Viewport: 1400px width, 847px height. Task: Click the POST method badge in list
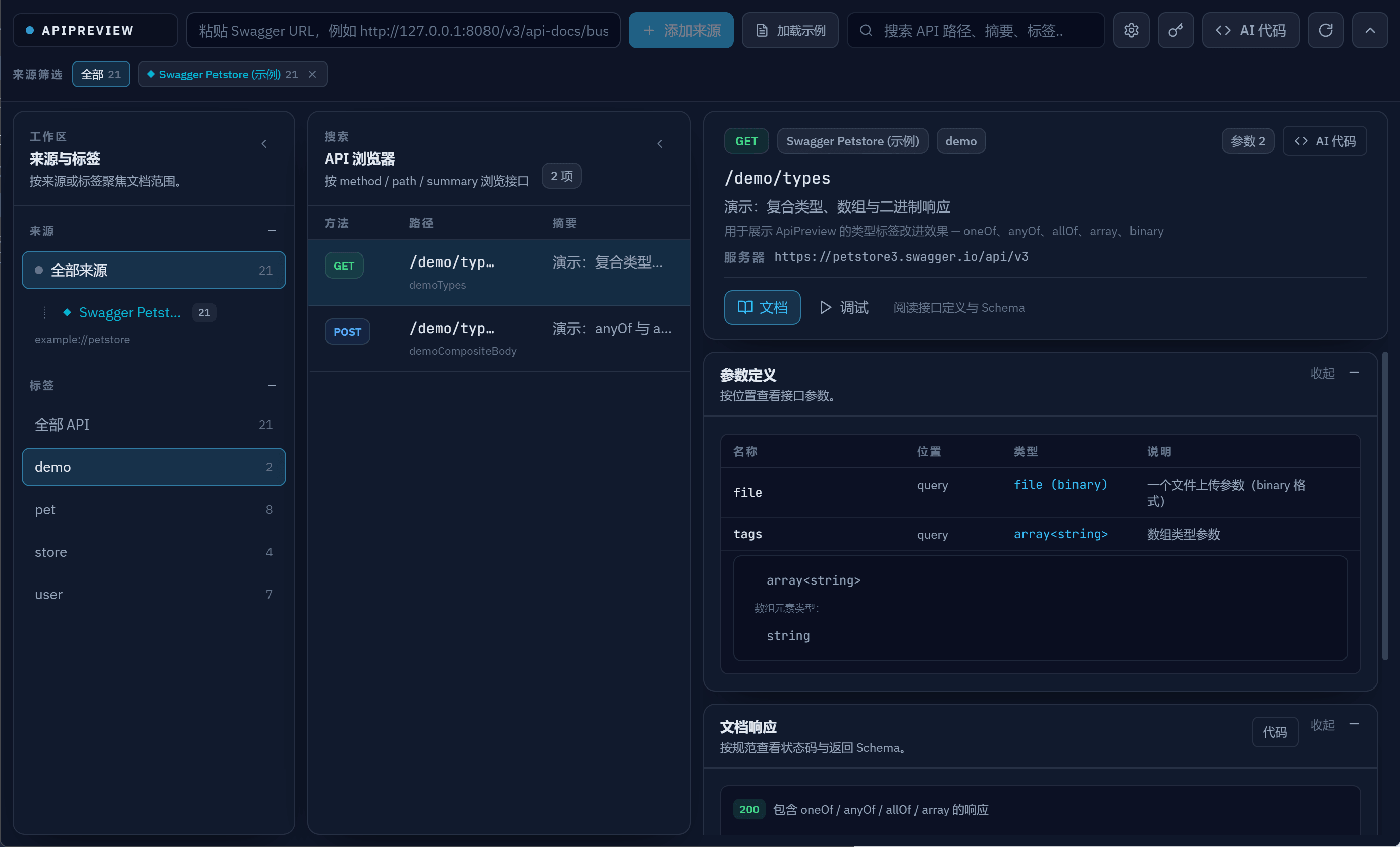(347, 332)
